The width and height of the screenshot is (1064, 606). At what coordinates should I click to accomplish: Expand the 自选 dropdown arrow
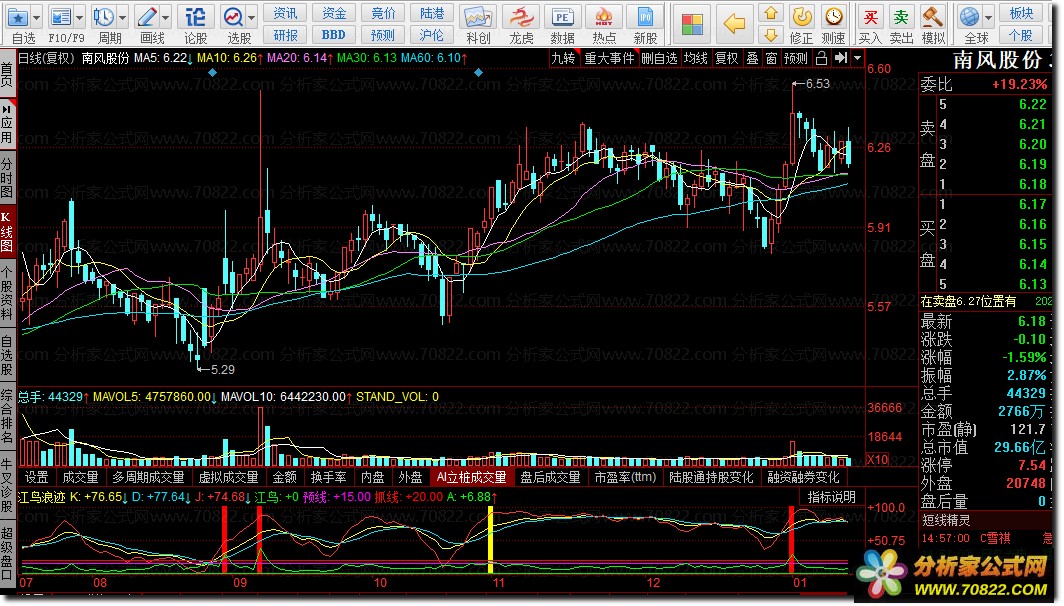tap(37, 18)
